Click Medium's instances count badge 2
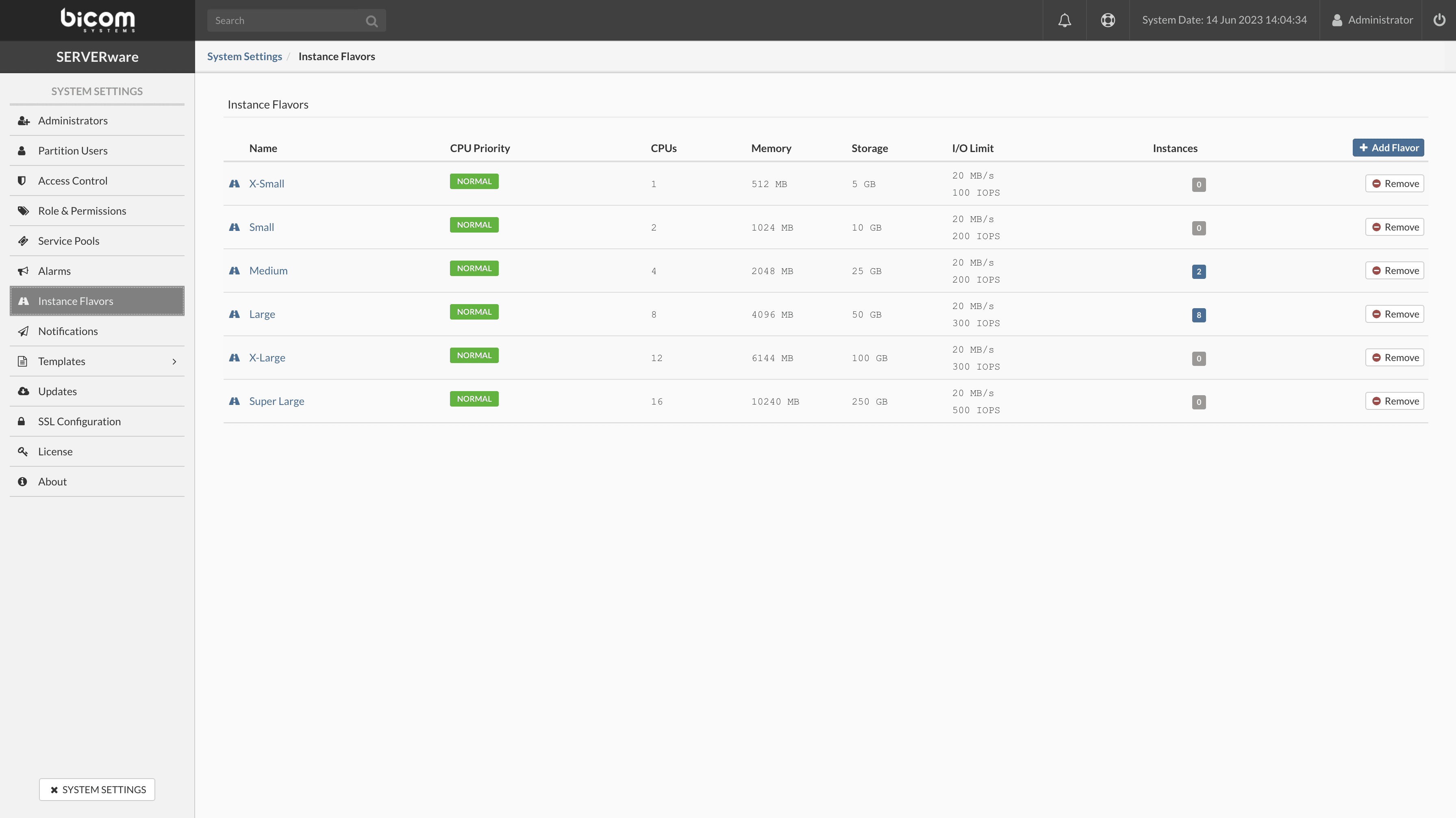The width and height of the screenshot is (1456, 818). coord(1199,272)
